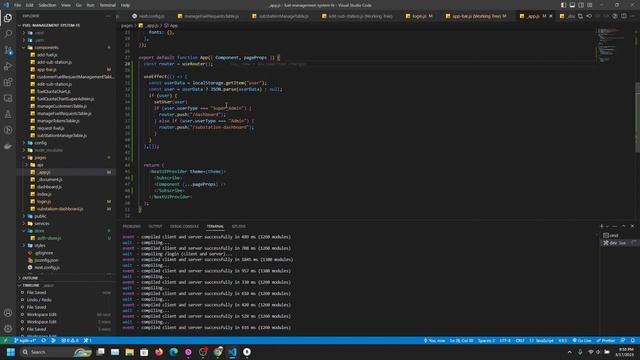The image size is (640, 360).
Task: Click the Go Live status bar button
Action: click(x=582, y=340)
